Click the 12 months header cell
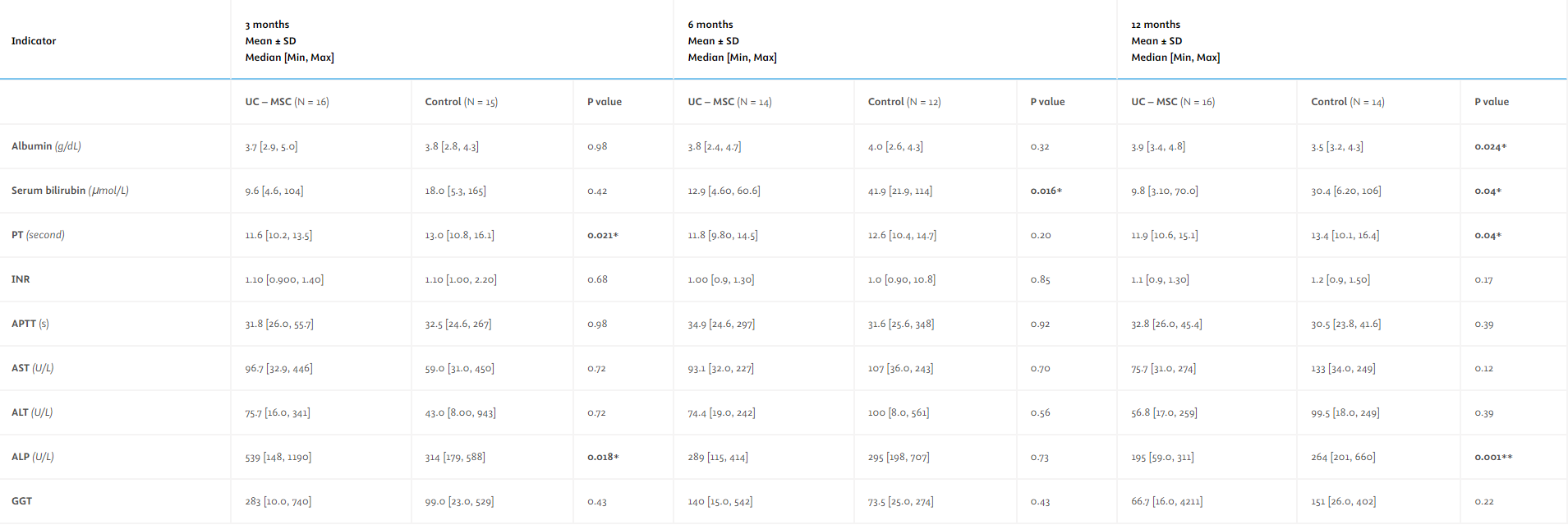 point(1175,41)
